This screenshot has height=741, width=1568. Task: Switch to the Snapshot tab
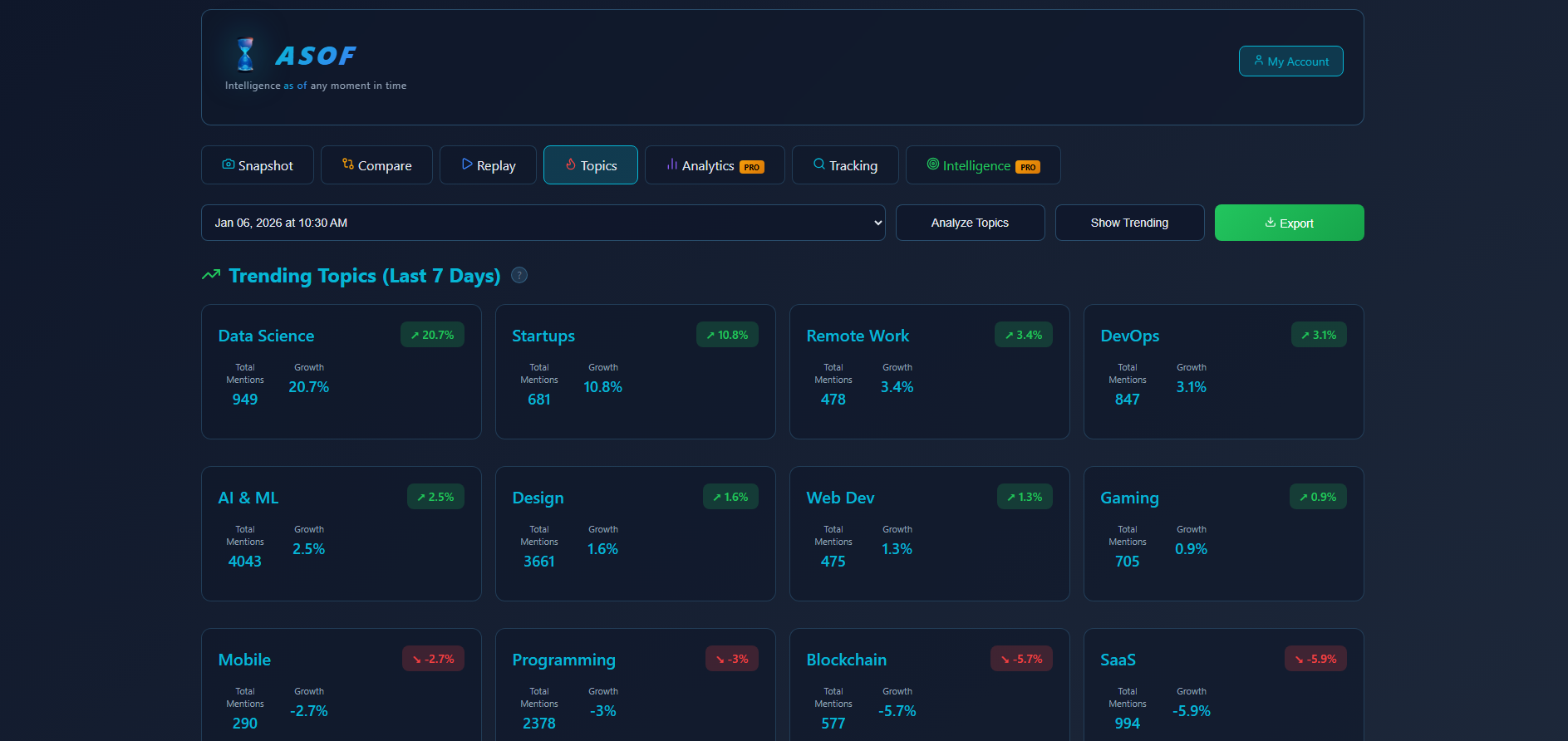[x=258, y=165]
